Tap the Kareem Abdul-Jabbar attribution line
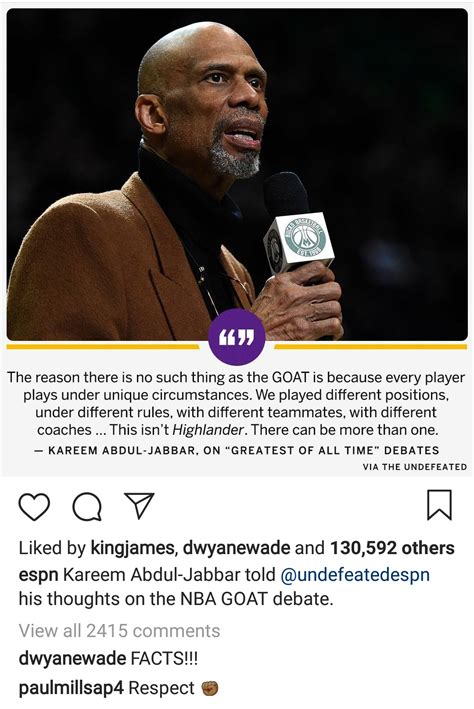This screenshot has width=474, height=709. point(237,450)
